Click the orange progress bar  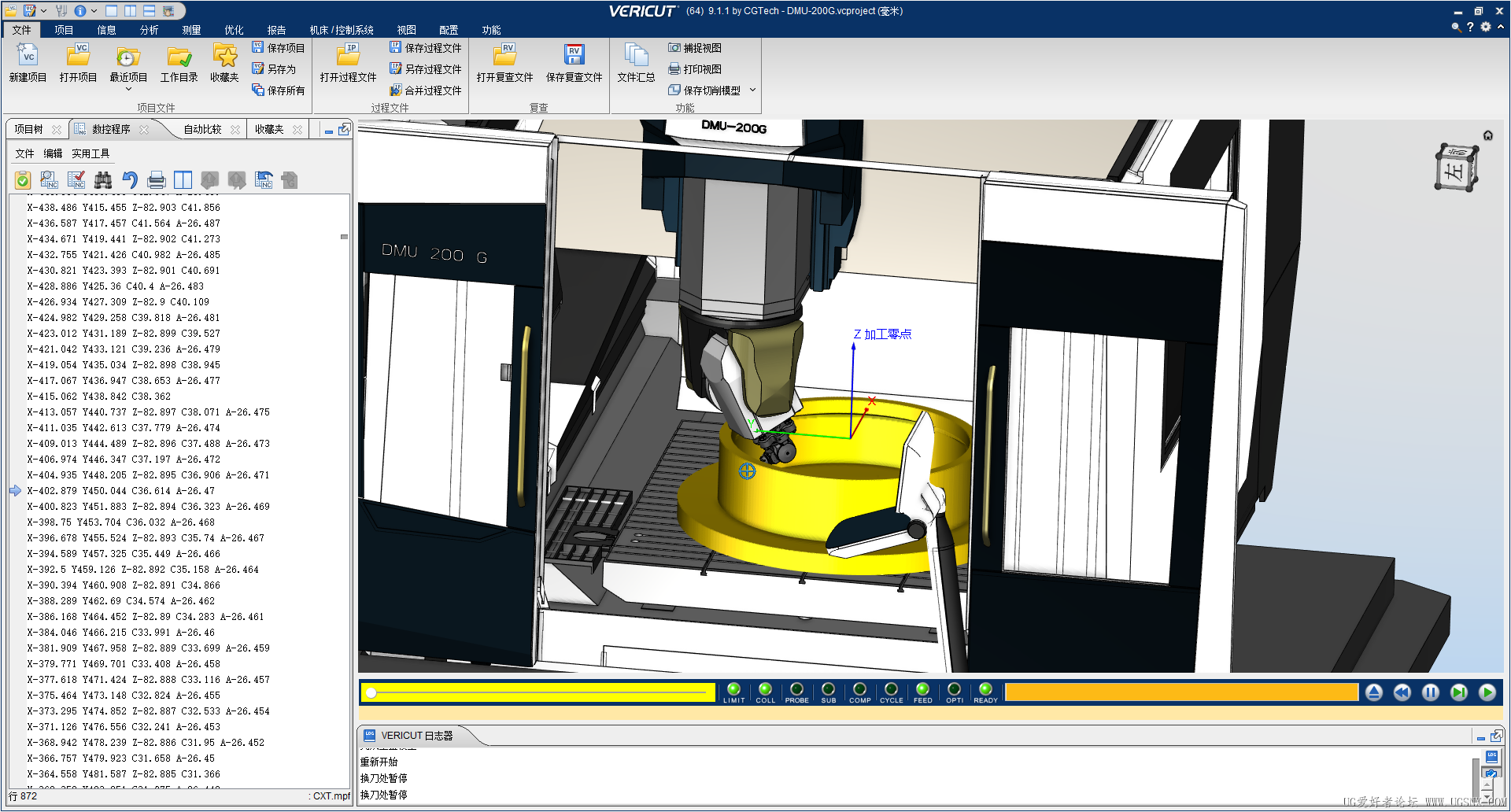tap(1181, 692)
